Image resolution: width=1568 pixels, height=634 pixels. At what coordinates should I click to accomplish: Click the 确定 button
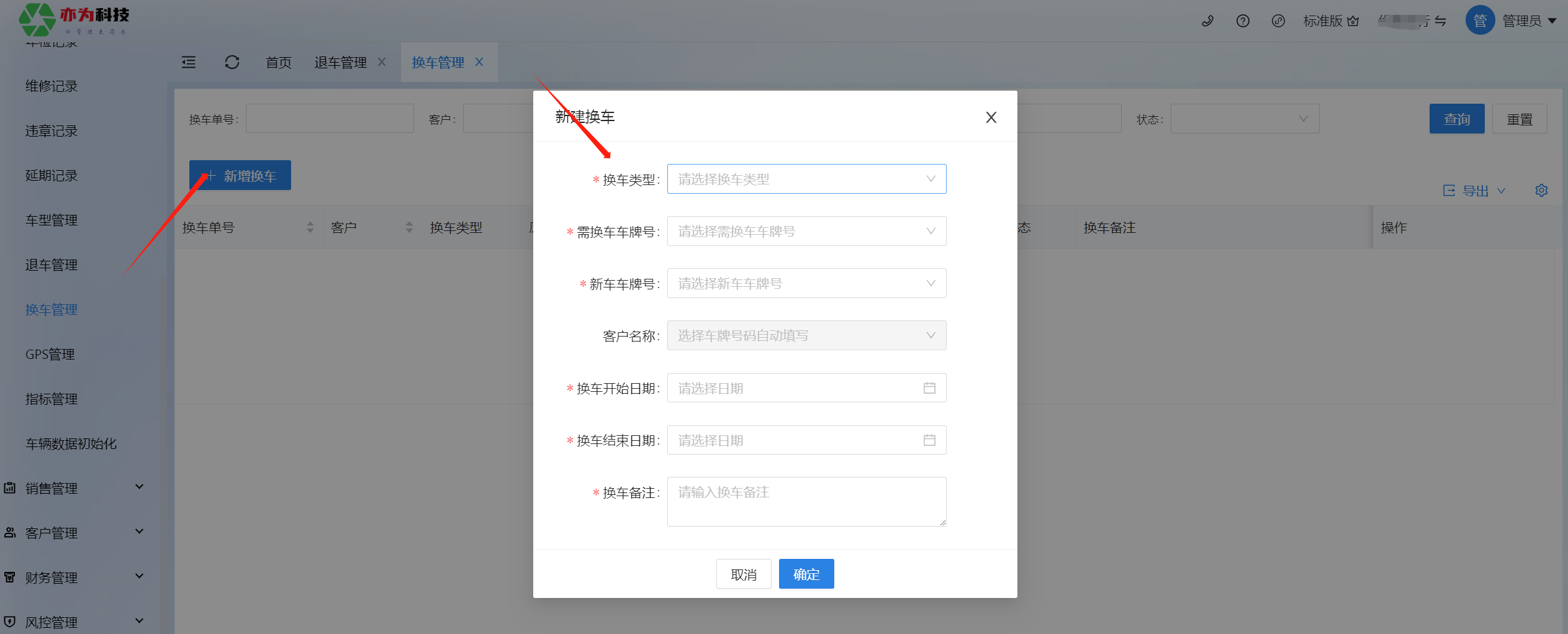[x=806, y=574]
